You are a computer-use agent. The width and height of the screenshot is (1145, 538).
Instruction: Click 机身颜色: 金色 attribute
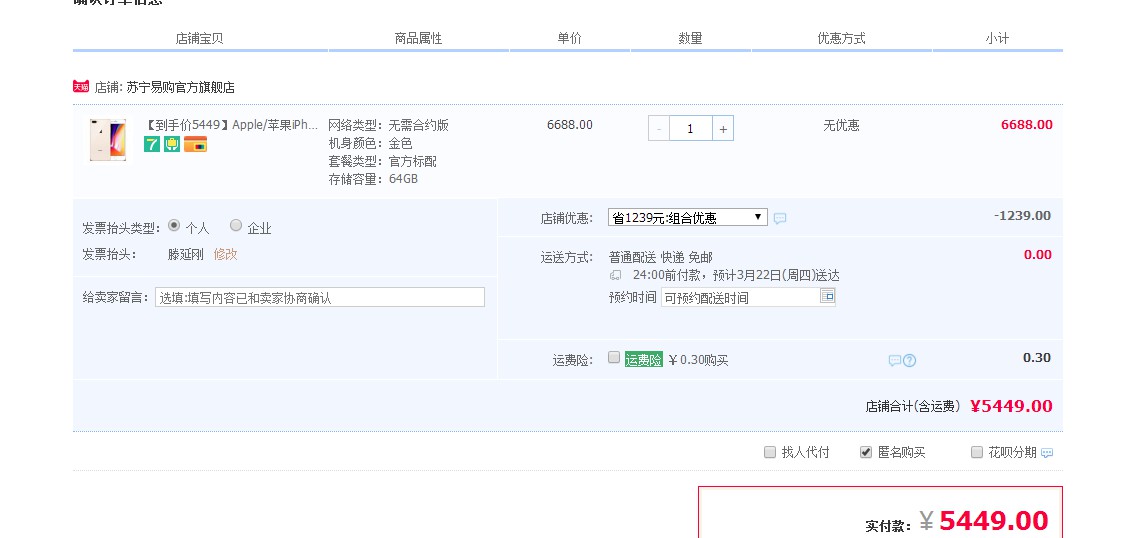370,144
